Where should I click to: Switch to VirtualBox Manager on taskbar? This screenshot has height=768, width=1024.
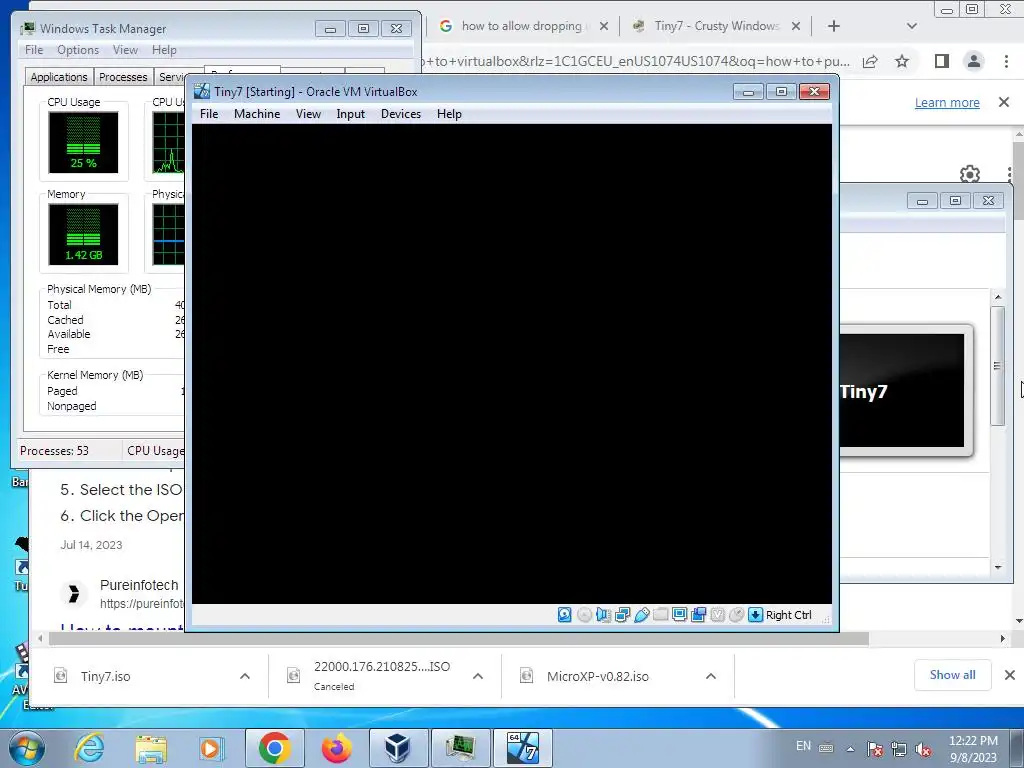click(x=398, y=748)
